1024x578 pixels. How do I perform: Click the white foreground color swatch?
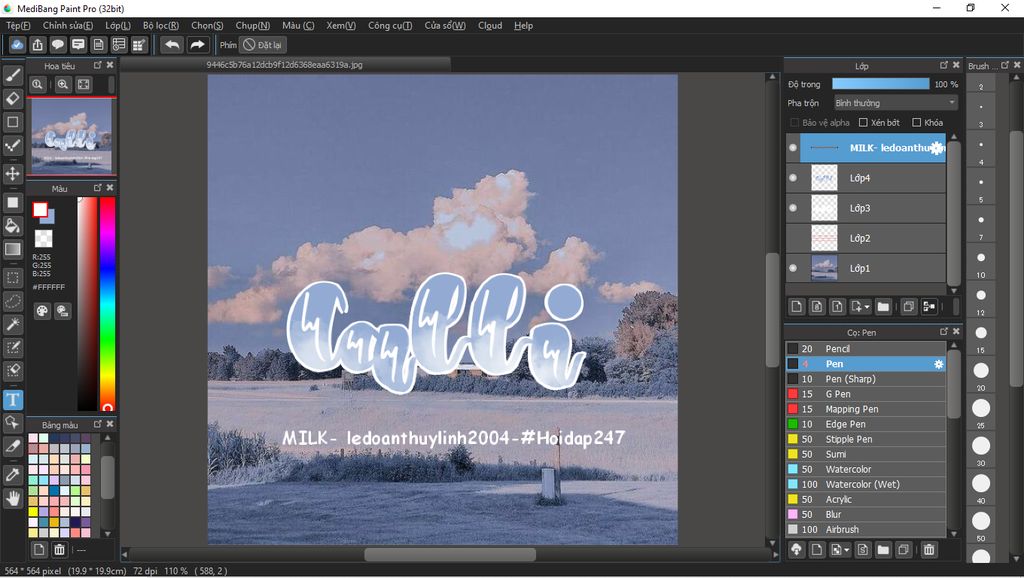(40, 209)
